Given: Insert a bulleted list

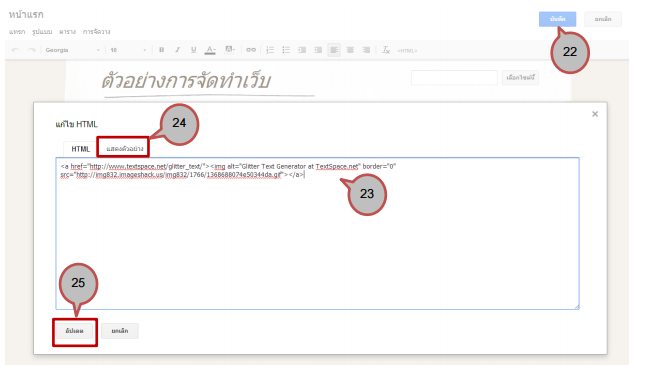Looking at the screenshot, I should point(286,50).
